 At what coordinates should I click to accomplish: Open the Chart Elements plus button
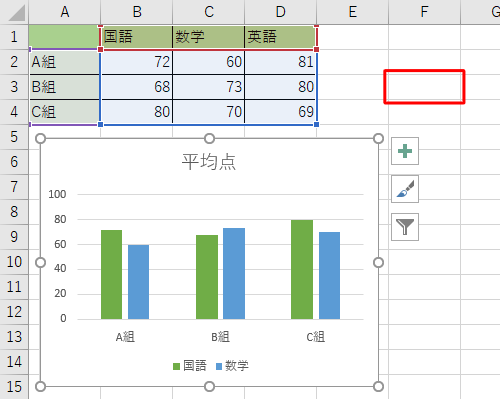pyautogui.click(x=405, y=151)
